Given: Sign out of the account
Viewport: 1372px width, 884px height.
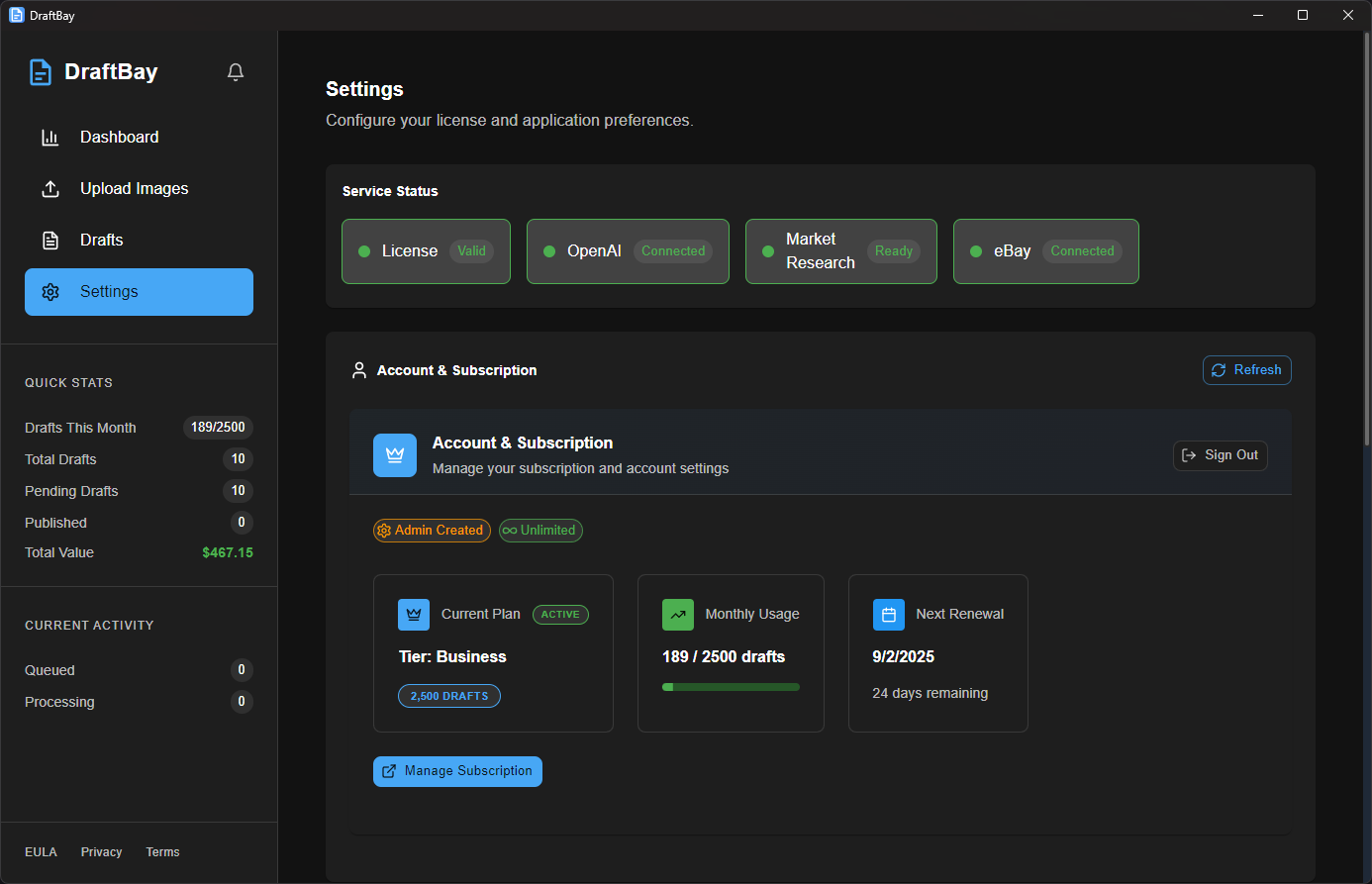Looking at the screenshot, I should click(1220, 455).
